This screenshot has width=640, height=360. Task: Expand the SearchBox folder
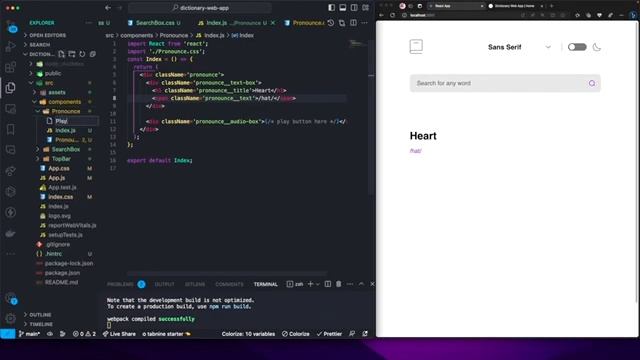(66, 149)
